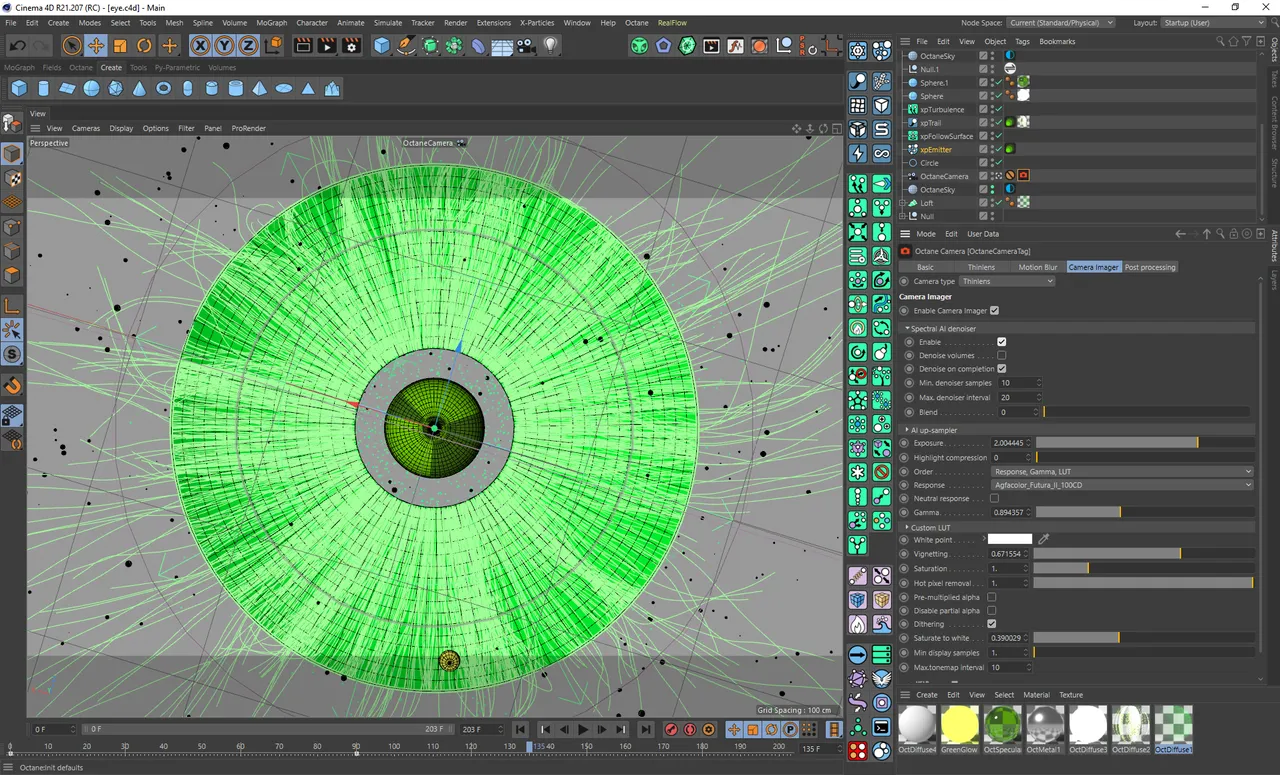Expand the Loft object in tree
Image resolution: width=1280 pixels, height=775 pixels.
(x=904, y=203)
